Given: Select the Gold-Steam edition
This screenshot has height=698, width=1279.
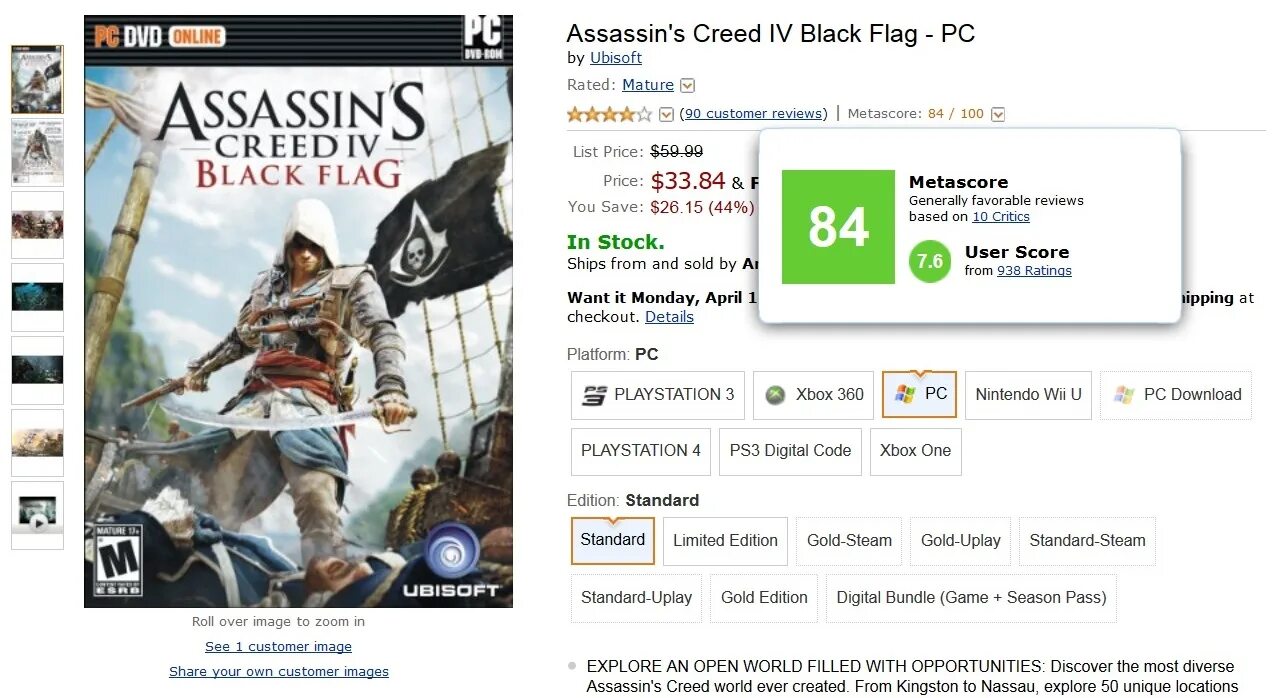Looking at the screenshot, I should pyautogui.click(x=849, y=540).
